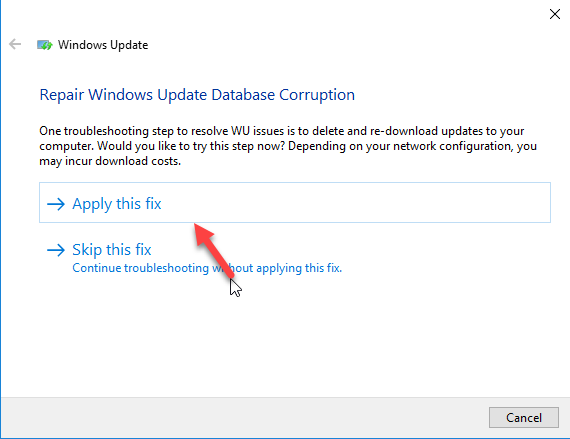Click the first line mentioning WU issues

point(282,131)
